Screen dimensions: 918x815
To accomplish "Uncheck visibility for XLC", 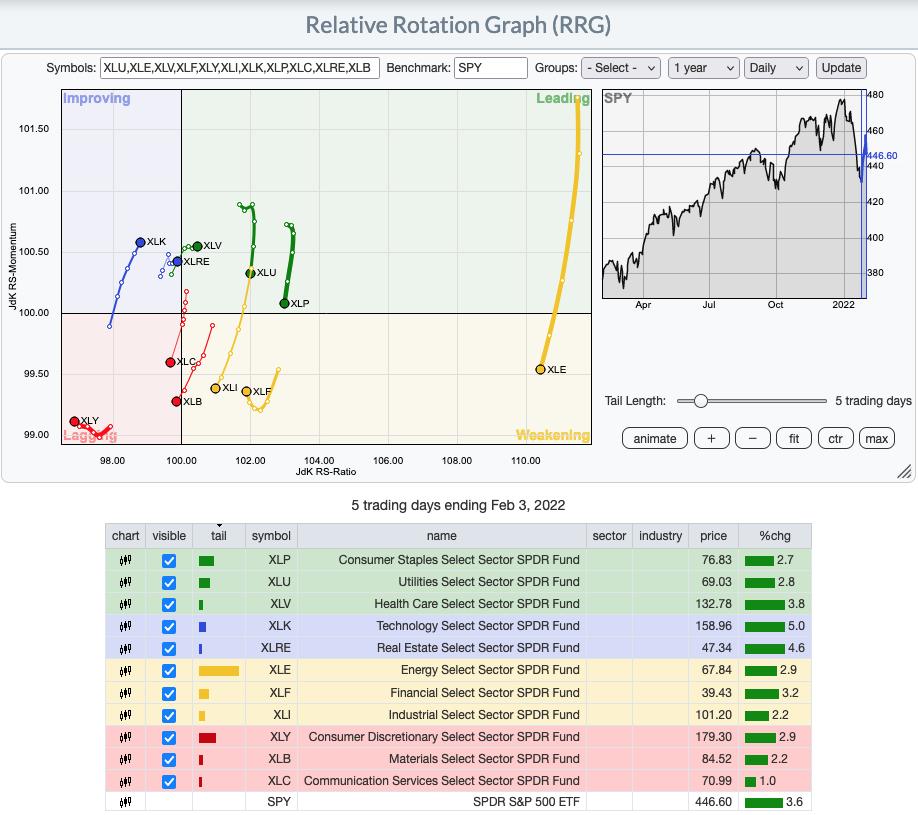I will (x=169, y=782).
